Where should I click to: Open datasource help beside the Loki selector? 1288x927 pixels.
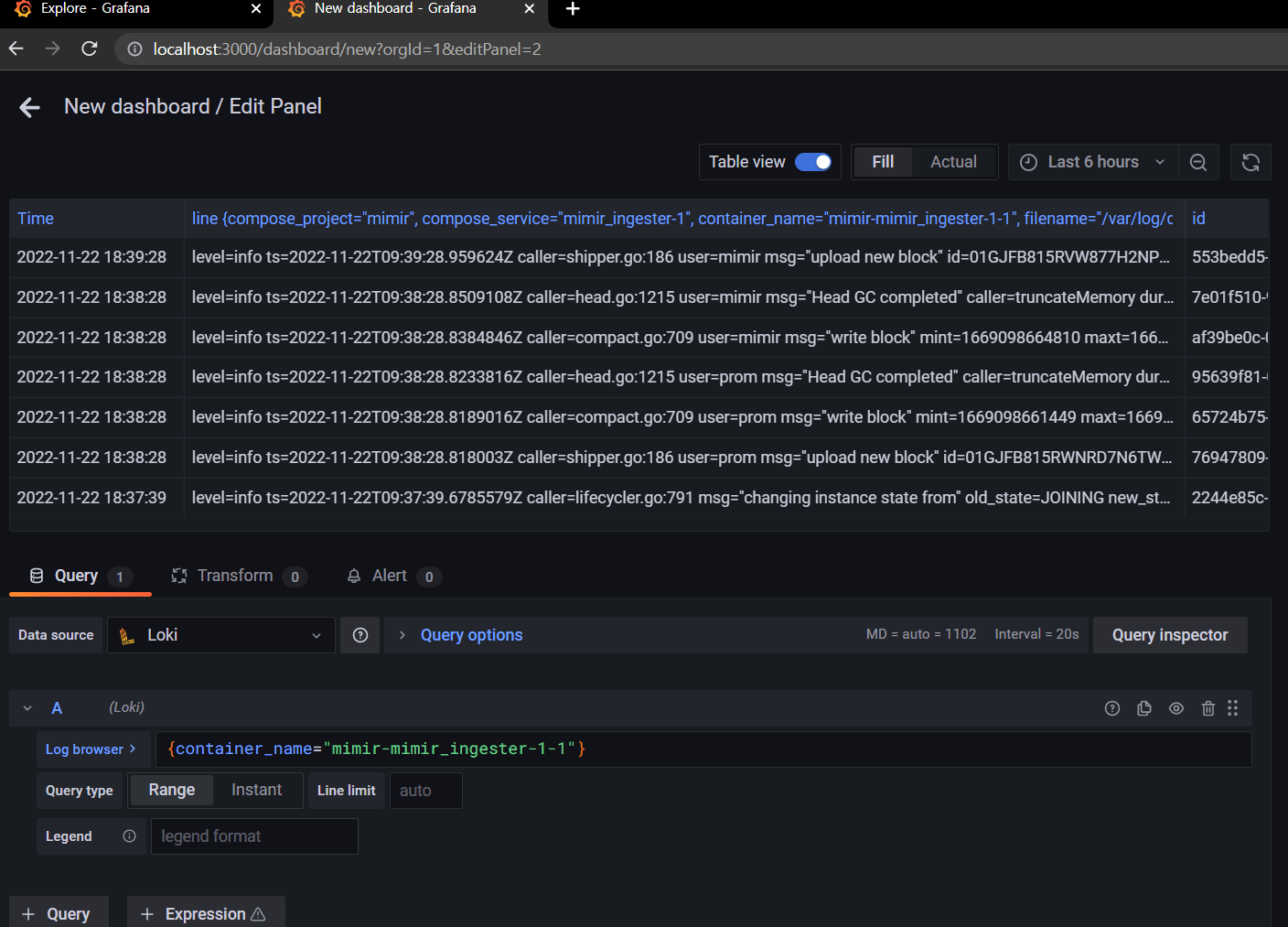pos(360,634)
